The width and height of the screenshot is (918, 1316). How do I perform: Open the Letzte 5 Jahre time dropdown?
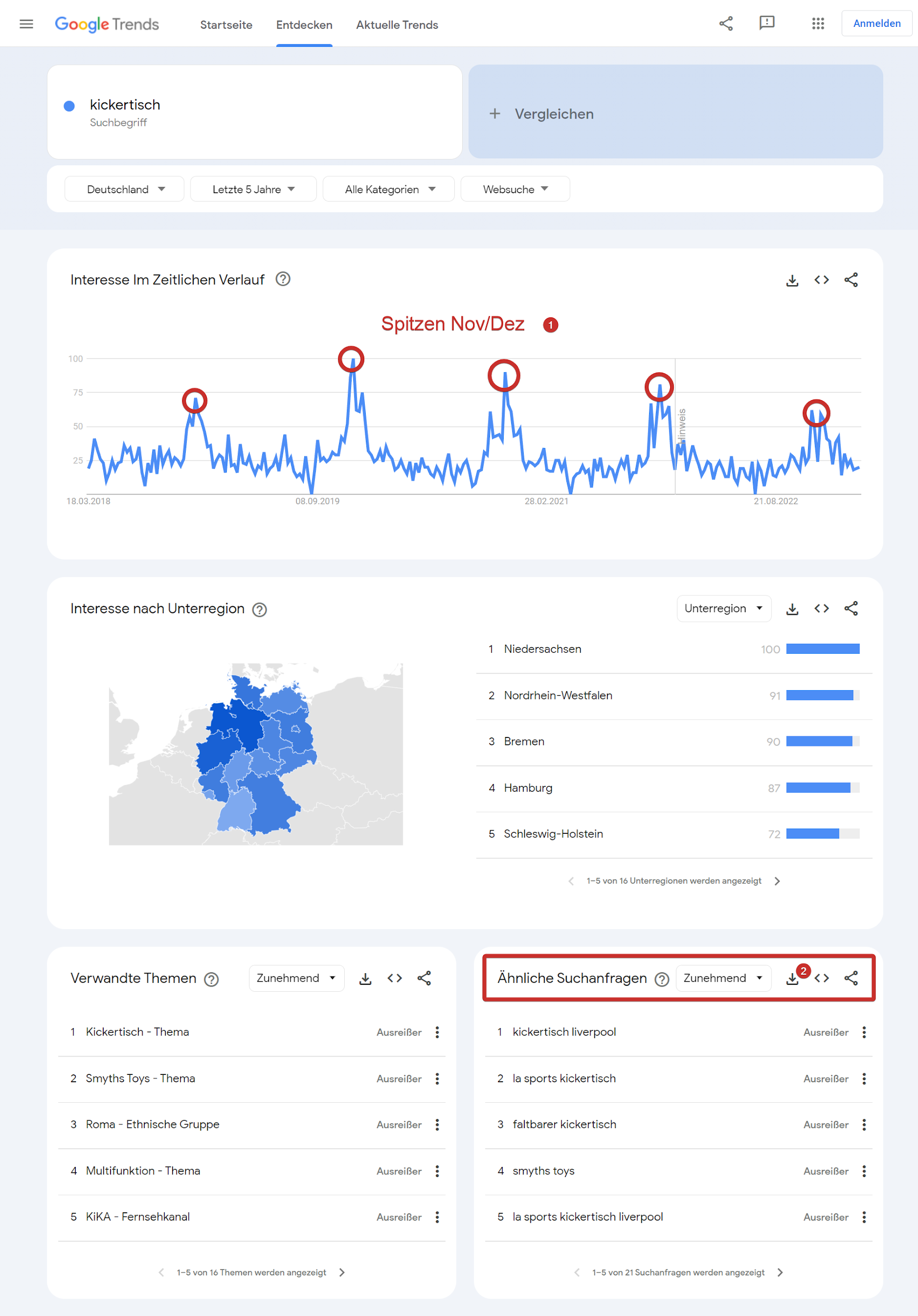coord(253,189)
